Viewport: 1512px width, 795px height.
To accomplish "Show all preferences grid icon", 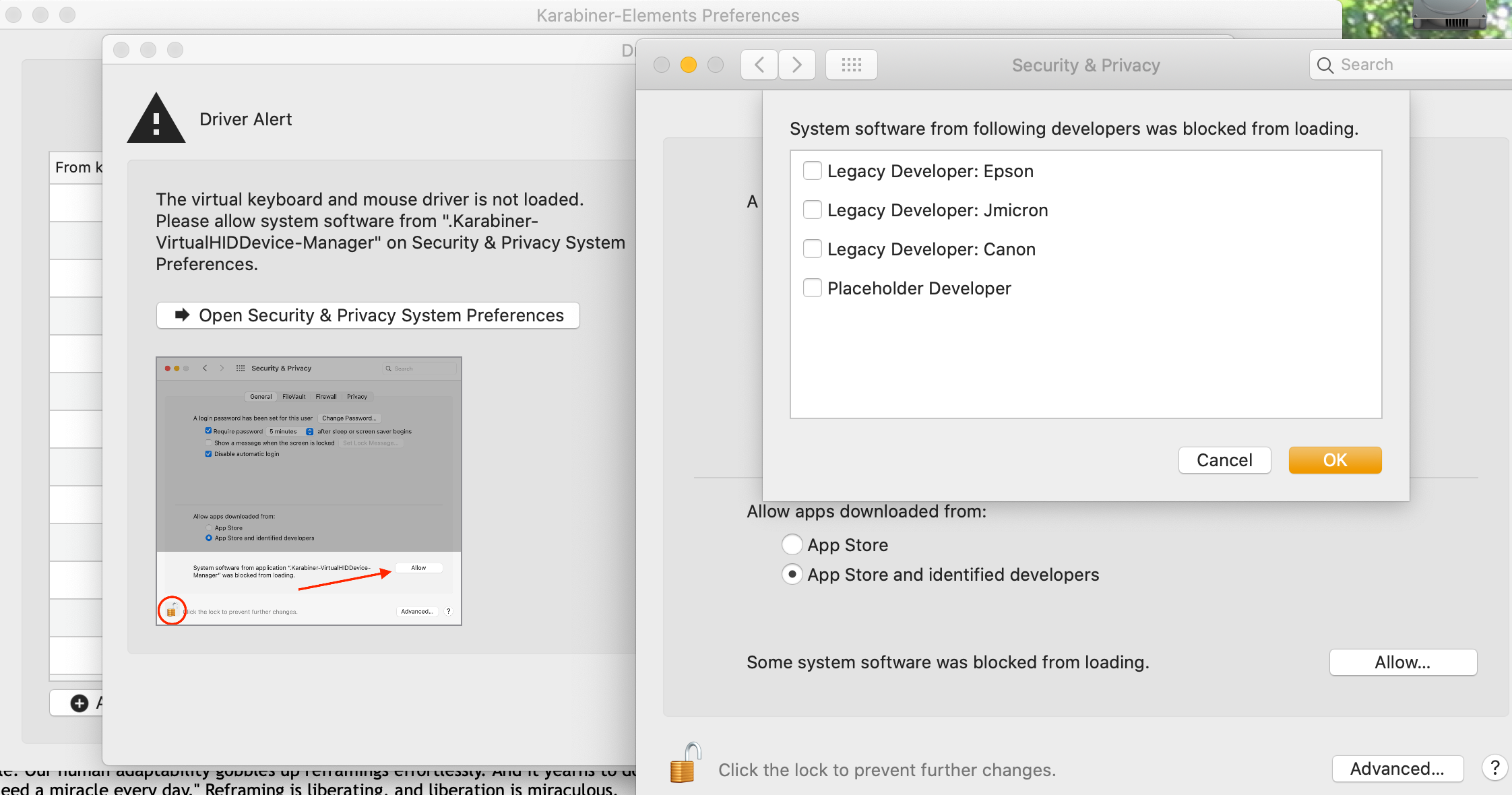I will click(x=852, y=65).
